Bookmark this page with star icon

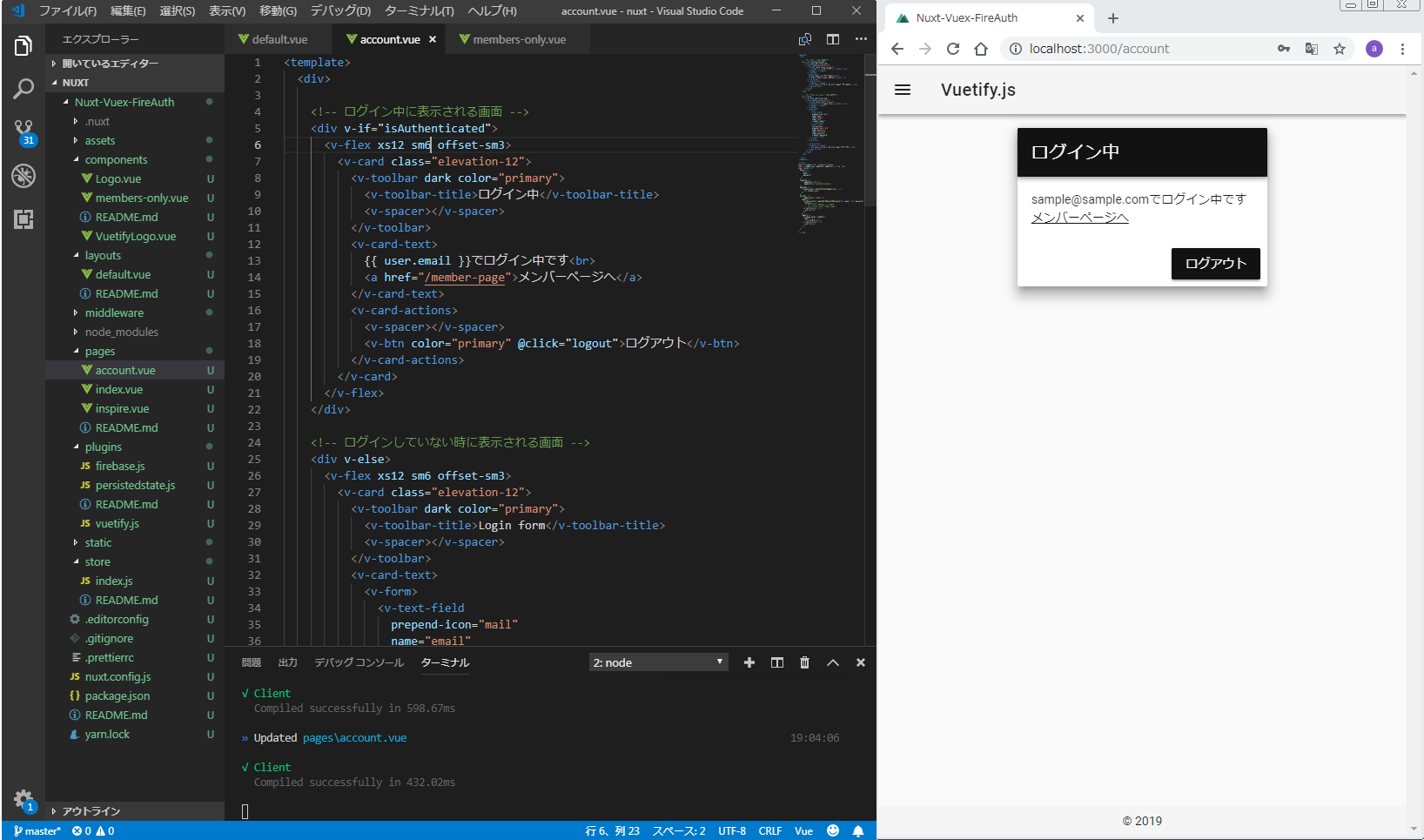click(x=1340, y=49)
